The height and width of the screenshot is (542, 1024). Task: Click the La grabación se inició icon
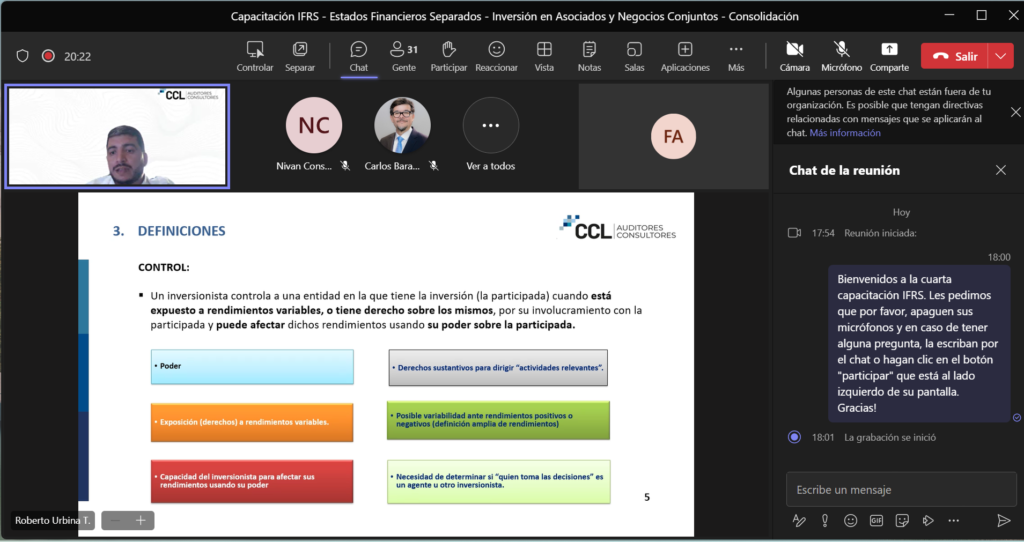[794, 438]
